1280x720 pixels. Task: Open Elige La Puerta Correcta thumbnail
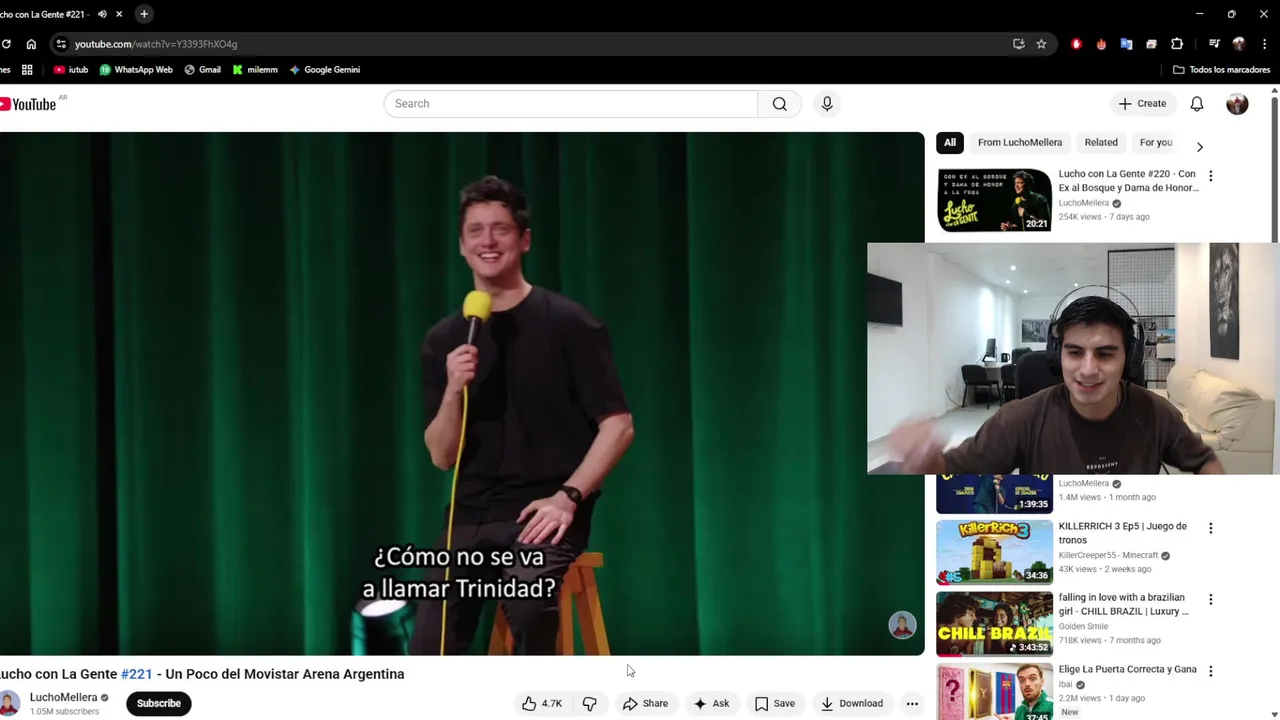point(994,691)
